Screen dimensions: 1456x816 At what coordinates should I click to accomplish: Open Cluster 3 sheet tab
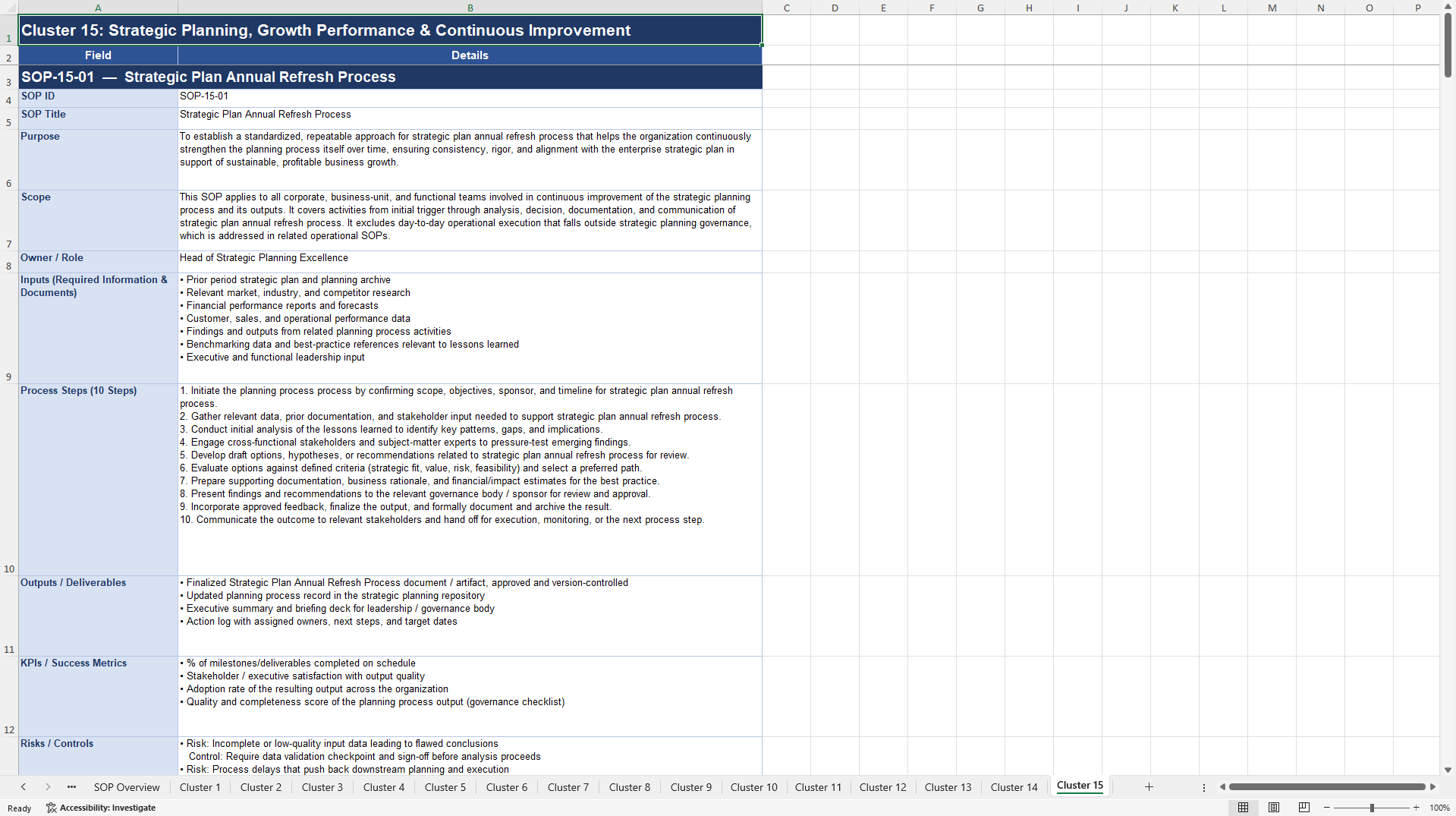322,787
